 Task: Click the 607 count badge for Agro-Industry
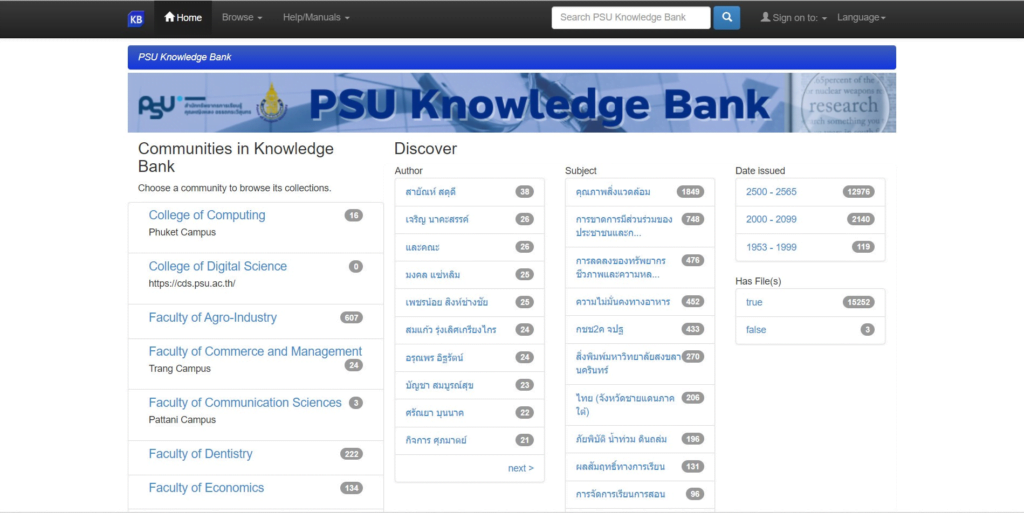click(x=351, y=318)
